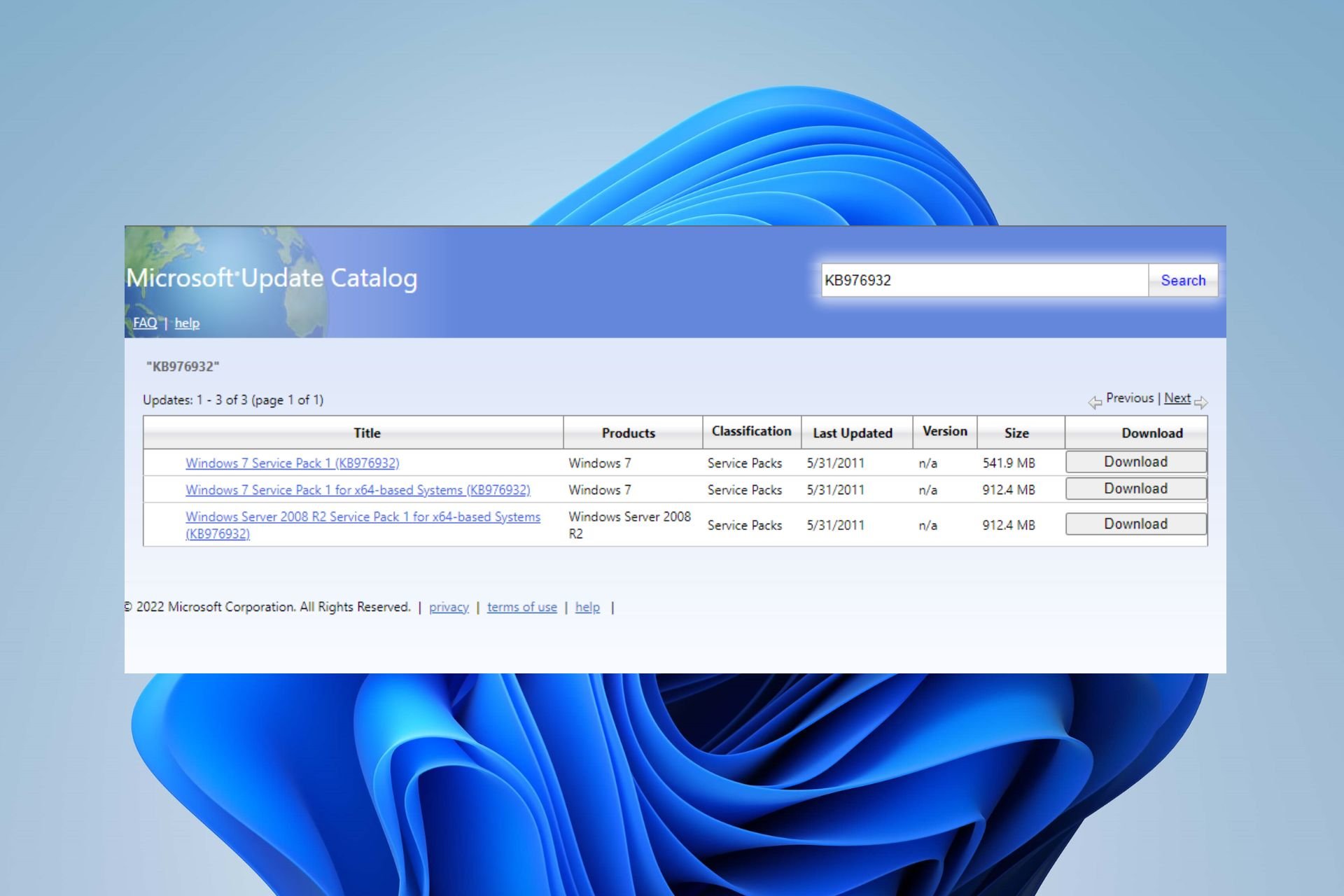
Task: Go to the Next results page link
Action: 1177,398
